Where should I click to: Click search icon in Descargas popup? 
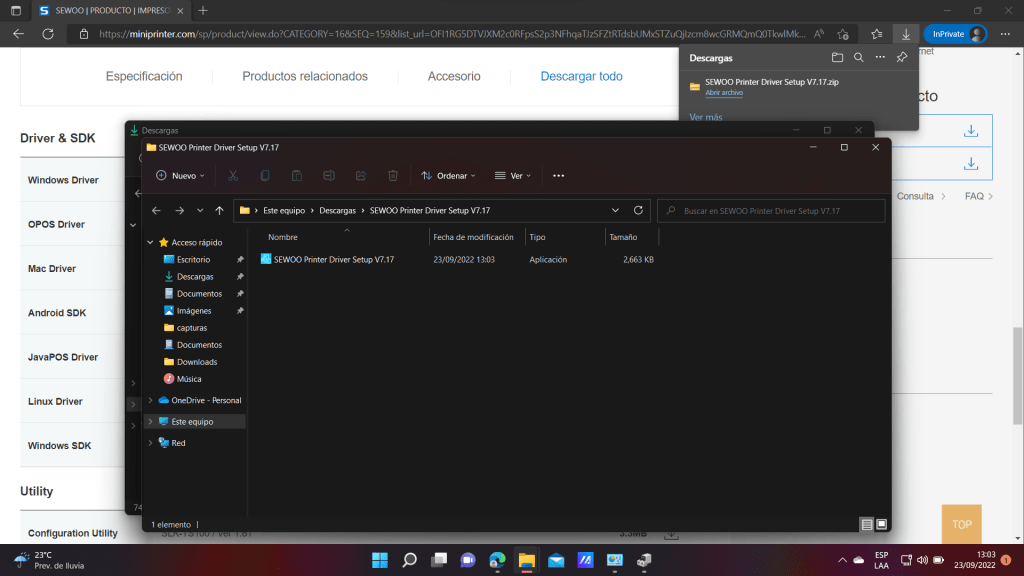(x=858, y=58)
